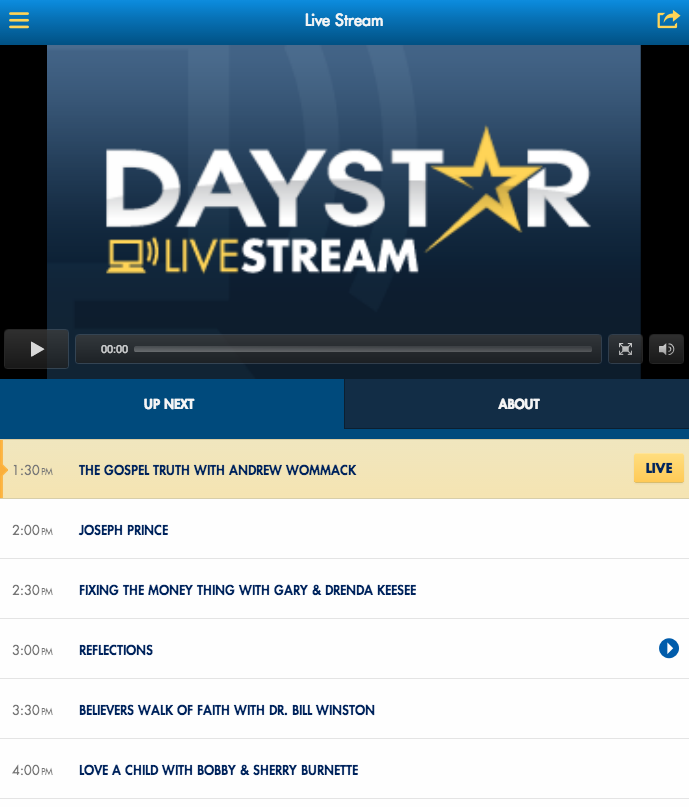The image size is (689, 807).
Task: Tap the share icon
Action: (x=668, y=20)
